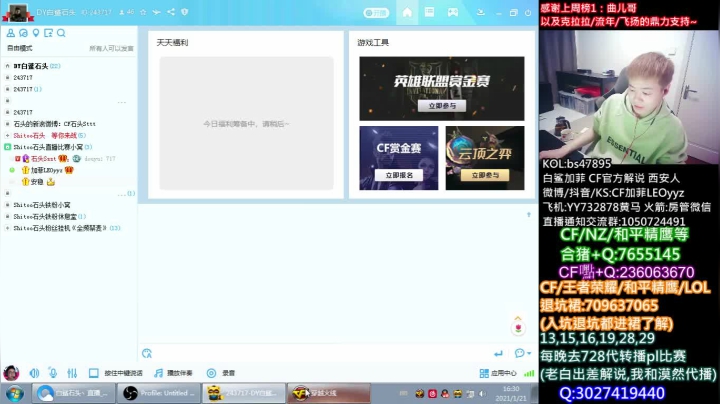Open the 243717-DY白鲨 YY taskbar item
The width and height of the screenshot is (720, 404).
[x=243, y=393]
